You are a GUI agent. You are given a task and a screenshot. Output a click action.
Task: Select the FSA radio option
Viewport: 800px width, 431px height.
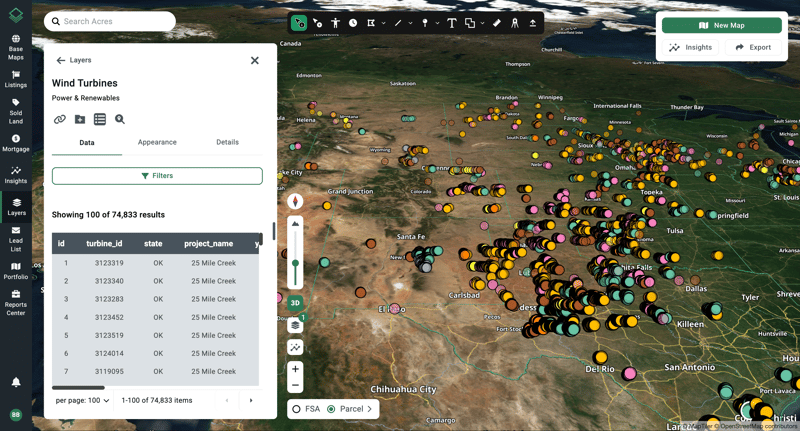pyautogui.click(x=296, y=409)
